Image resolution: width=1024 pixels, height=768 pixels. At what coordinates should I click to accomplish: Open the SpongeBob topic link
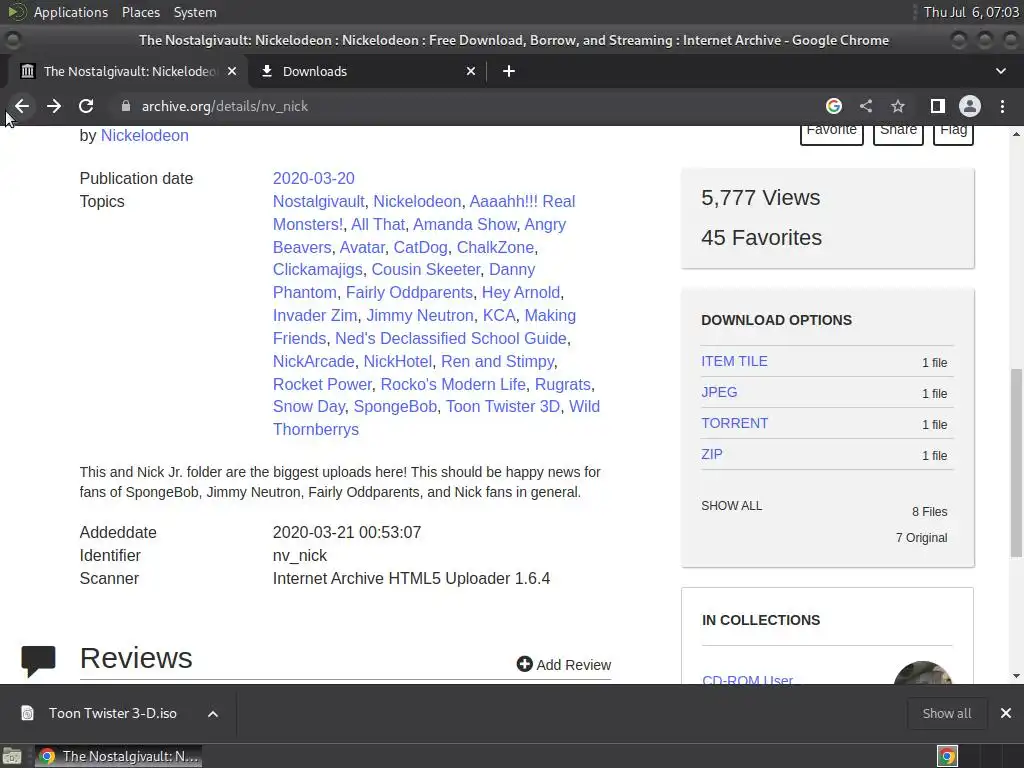pyautogui.click(x=395, y=406)
